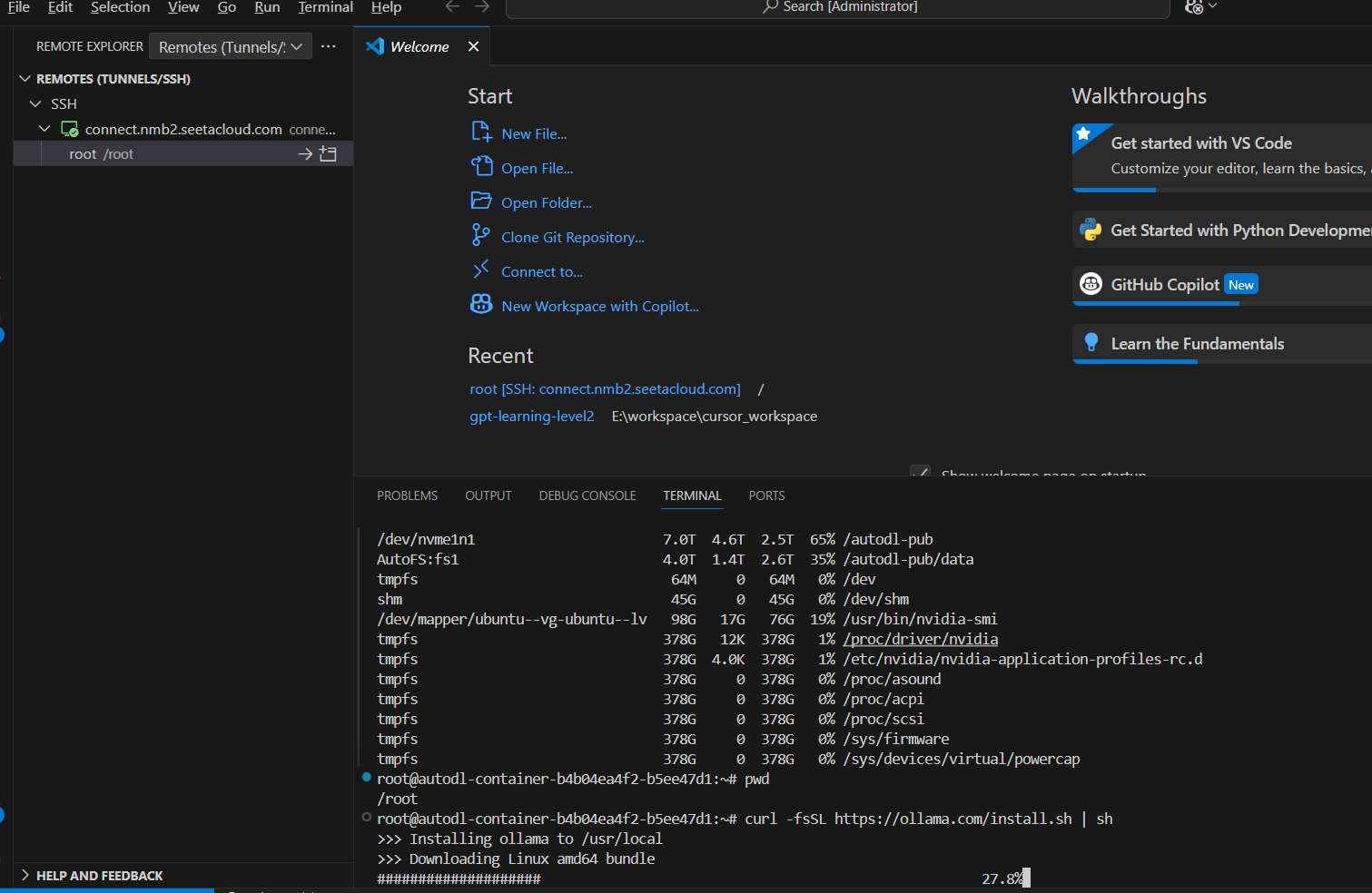Click the Open Folder icon
The height and width of the screenshot is (893, 1372).
coord(481,201)
